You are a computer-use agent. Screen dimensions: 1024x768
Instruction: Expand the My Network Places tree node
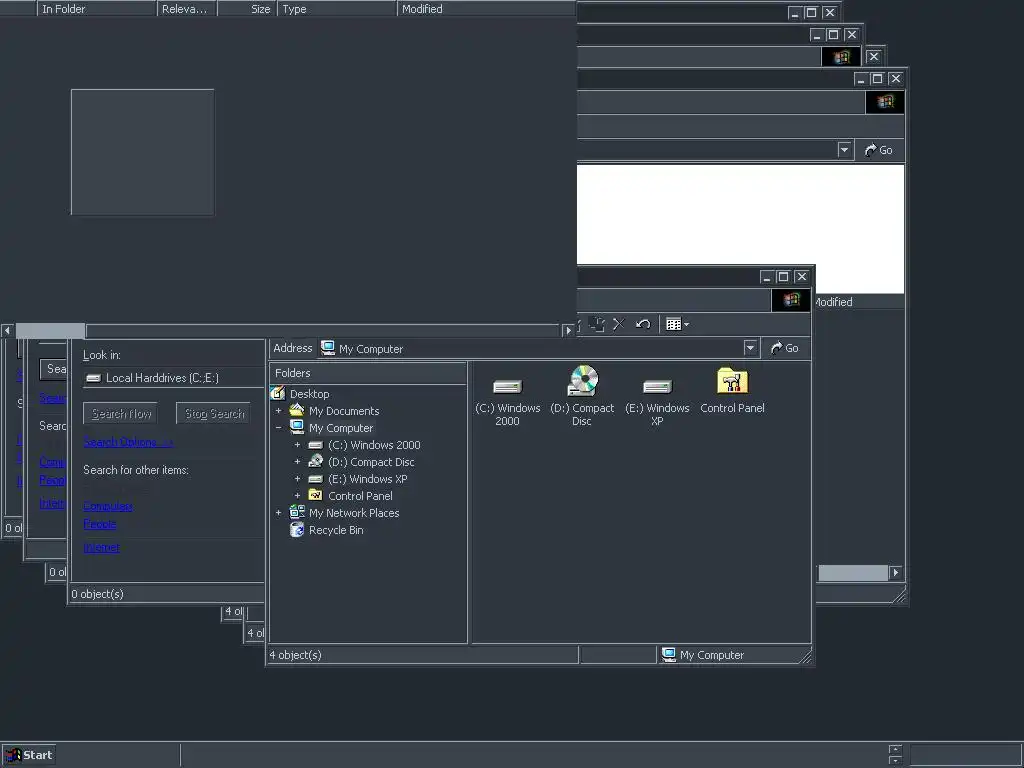click(279, 513)
